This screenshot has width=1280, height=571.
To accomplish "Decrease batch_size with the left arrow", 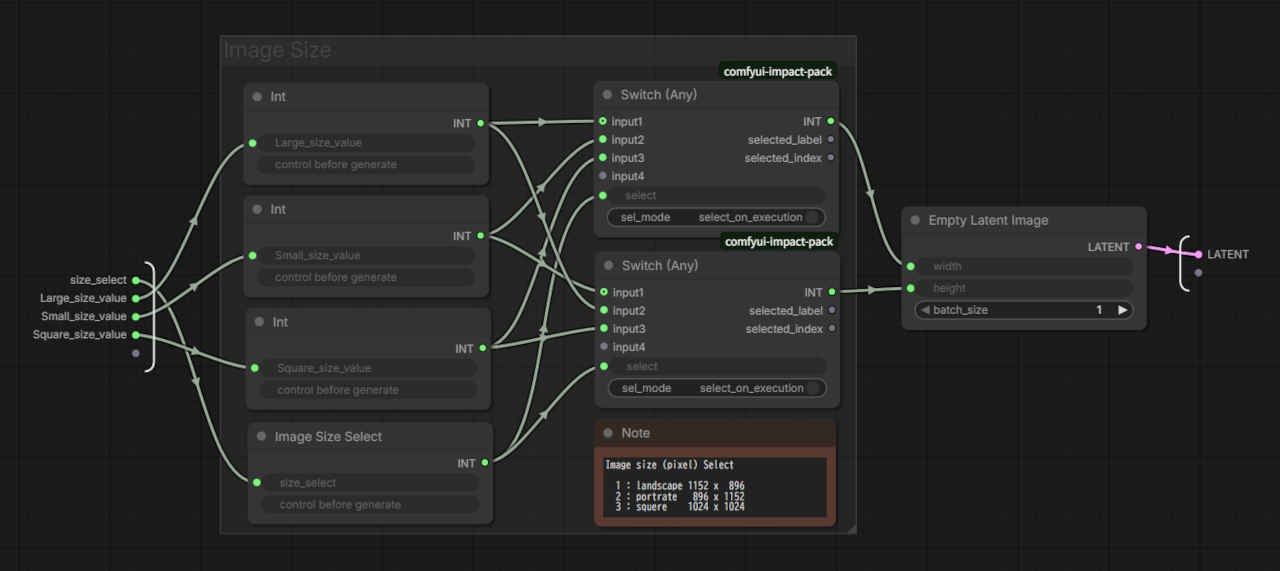I will [925, 310].
